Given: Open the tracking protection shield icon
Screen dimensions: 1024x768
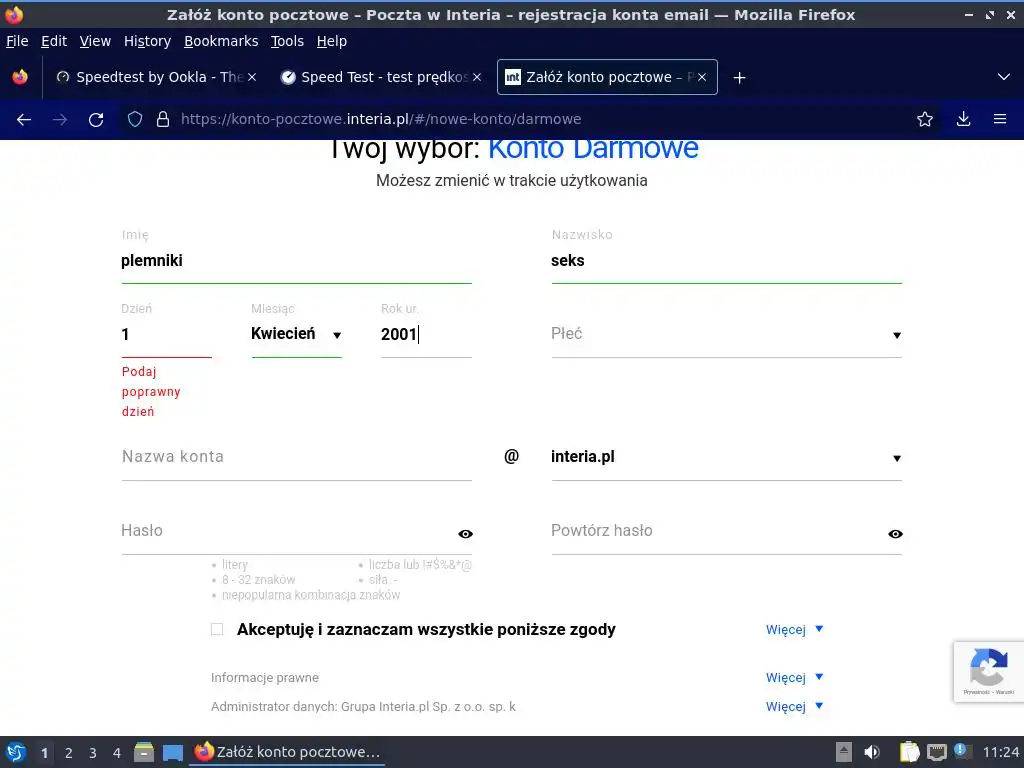Looking at the screenshot, I should (135, 119).
